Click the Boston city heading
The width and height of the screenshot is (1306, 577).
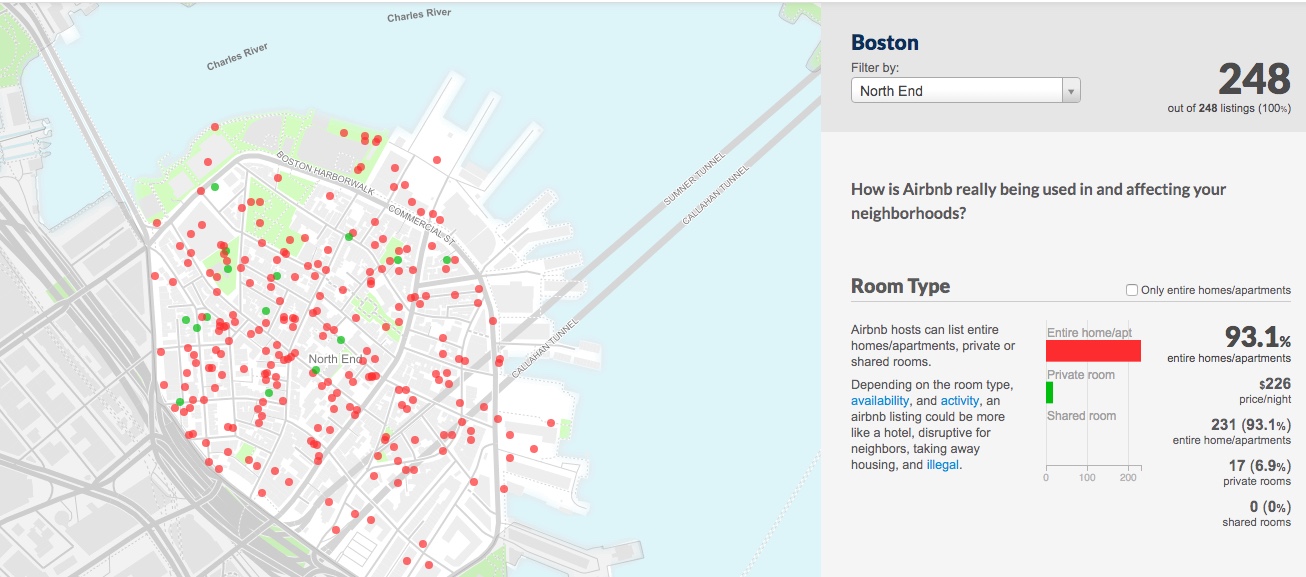pyautogui.click(x=885, y=42)
